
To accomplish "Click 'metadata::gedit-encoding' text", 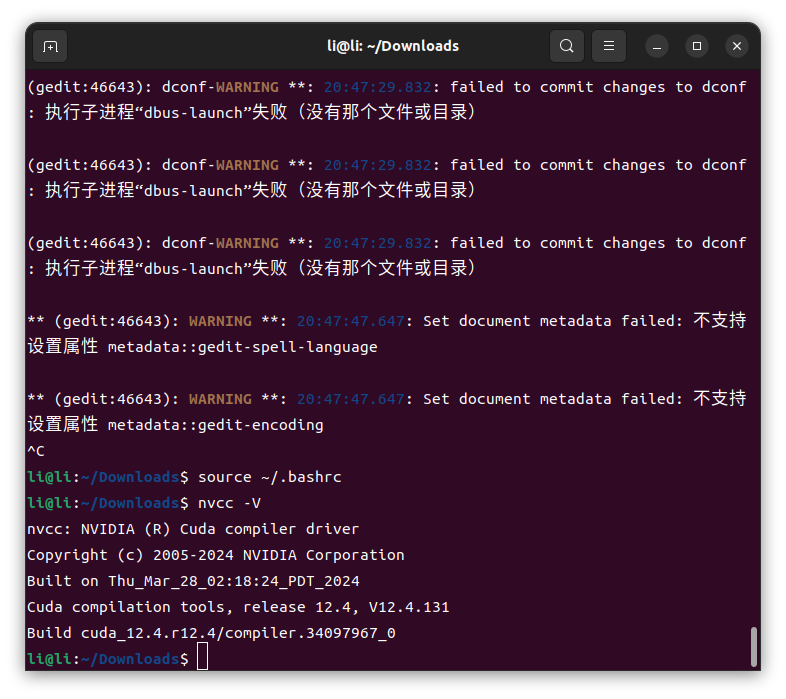I will pos(216,425).
